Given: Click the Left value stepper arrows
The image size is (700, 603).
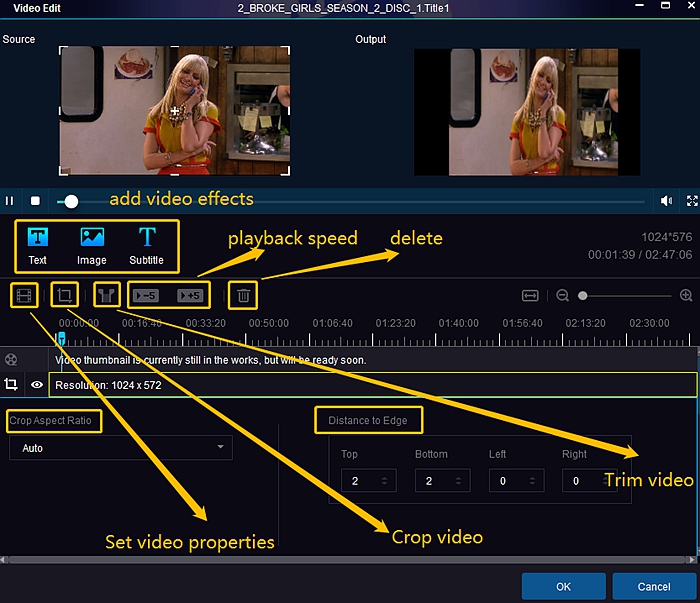Looking at the screenshot, I should (532, 481).
